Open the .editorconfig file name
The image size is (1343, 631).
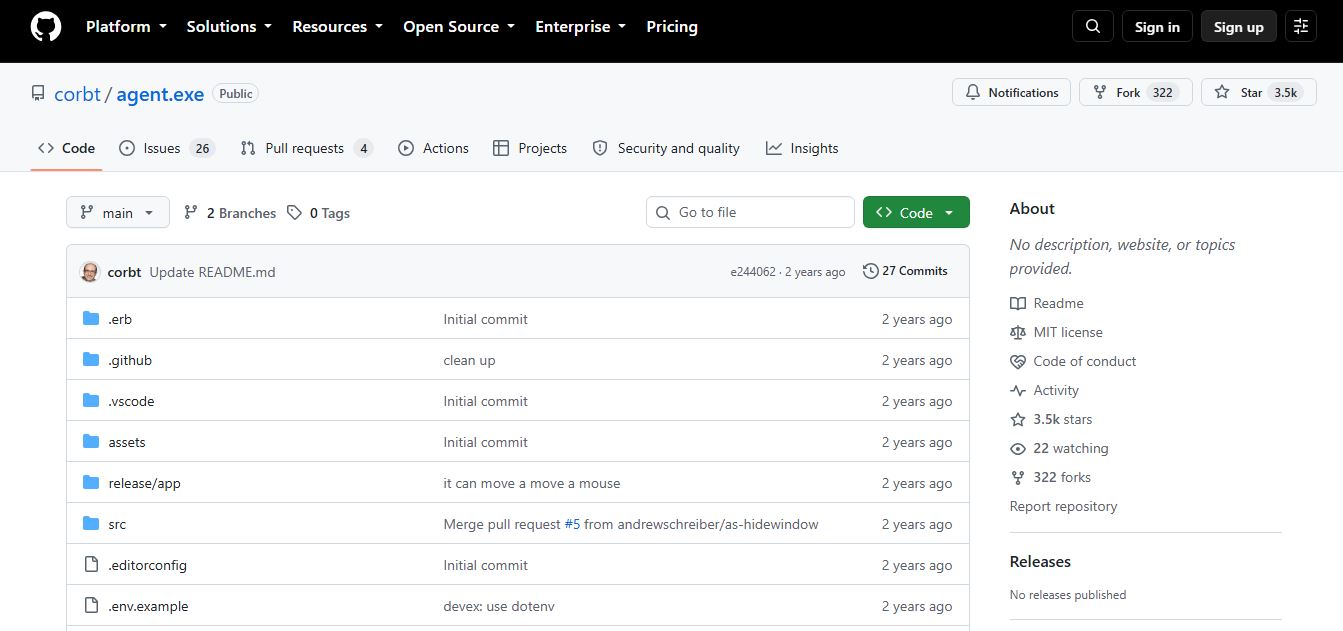point(147,565)
